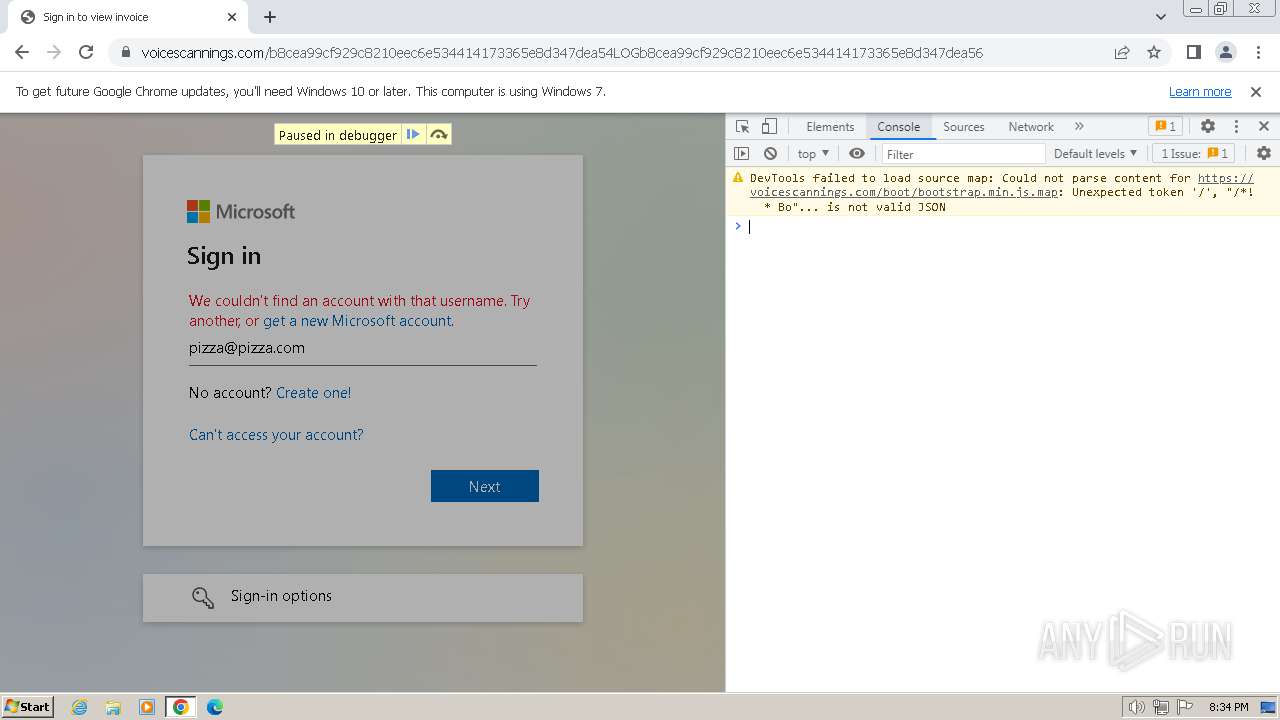Screen dimensions: 1280x720
Task: Activate the inspect element picker tool
Action: (743, 127)
